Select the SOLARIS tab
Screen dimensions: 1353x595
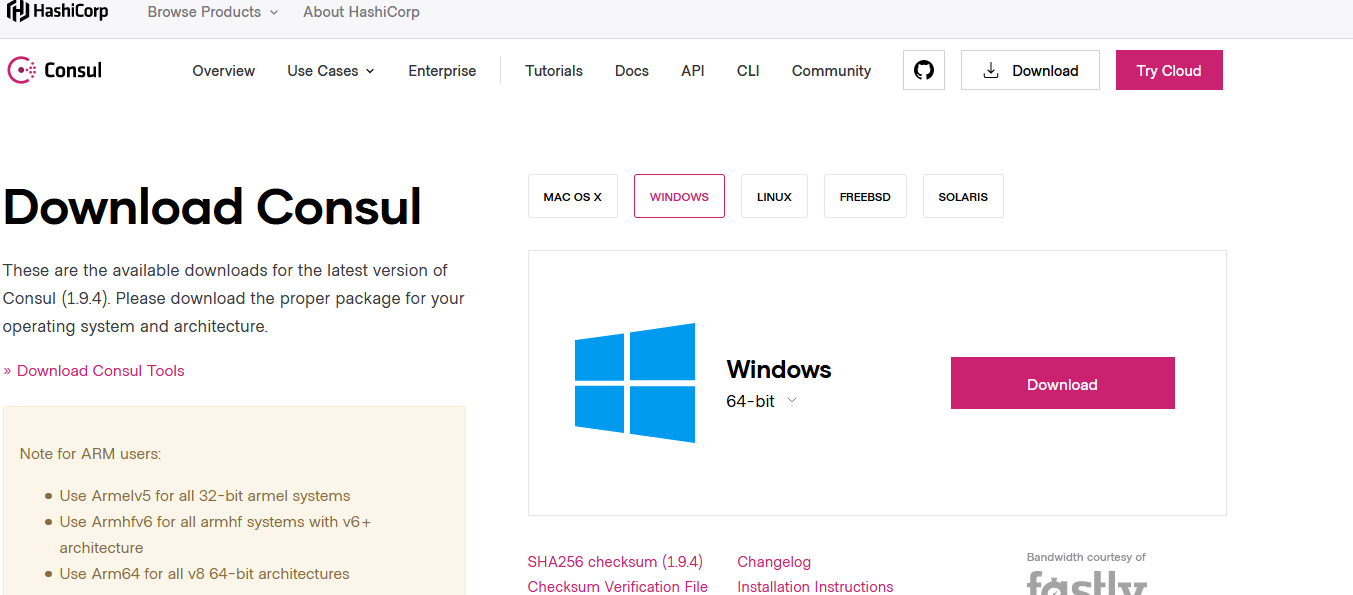pos(963,196)
